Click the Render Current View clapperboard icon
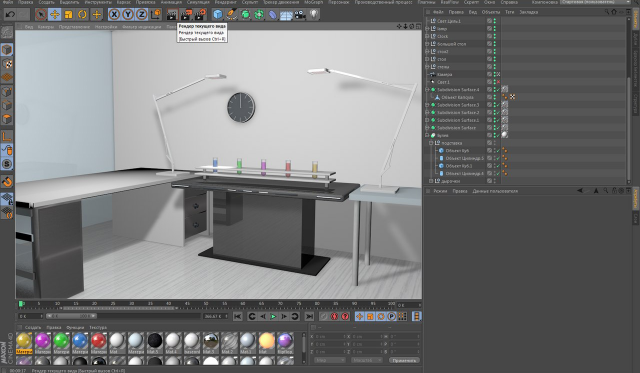Viewport: 640px width, 373px height. (172, 15)
